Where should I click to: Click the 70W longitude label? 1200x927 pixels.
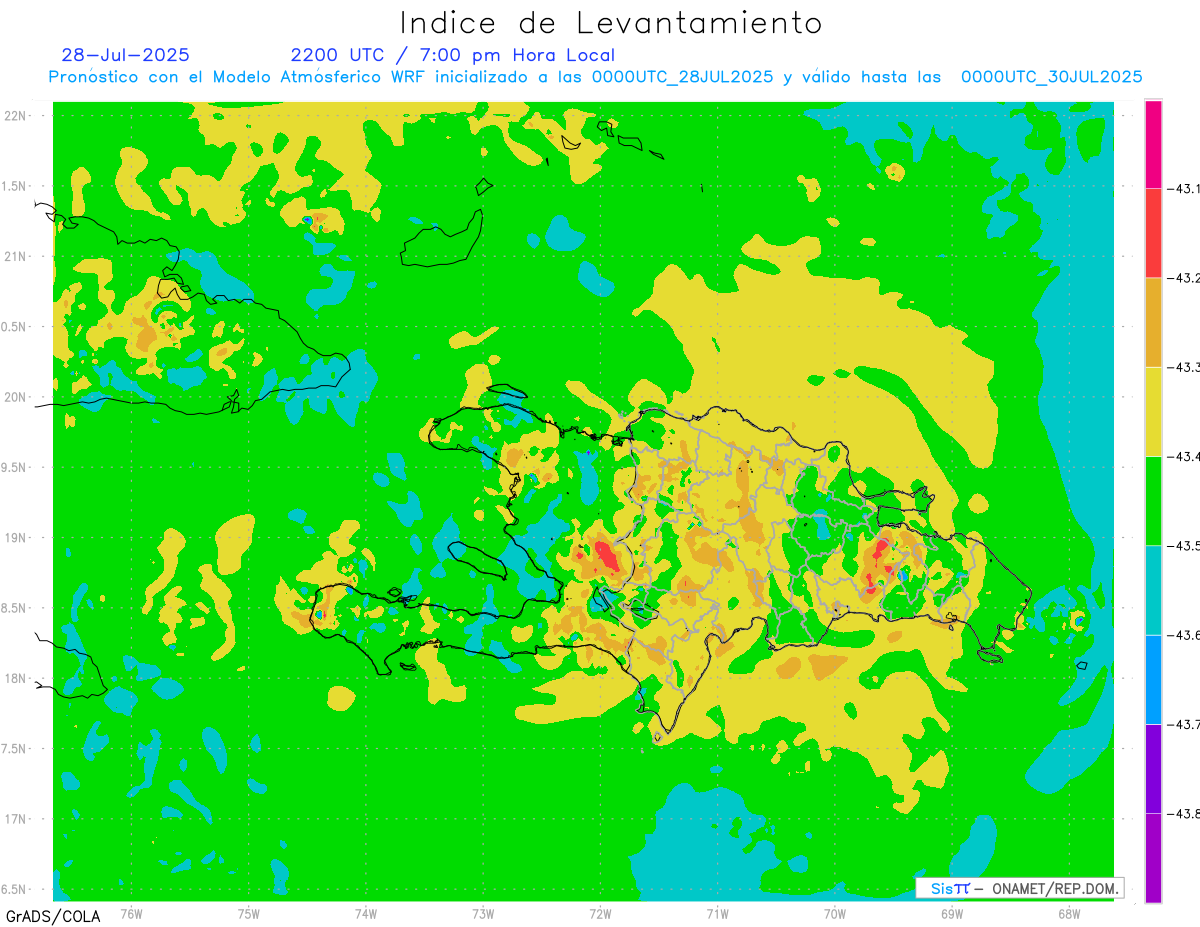click(x=835, y=913)
